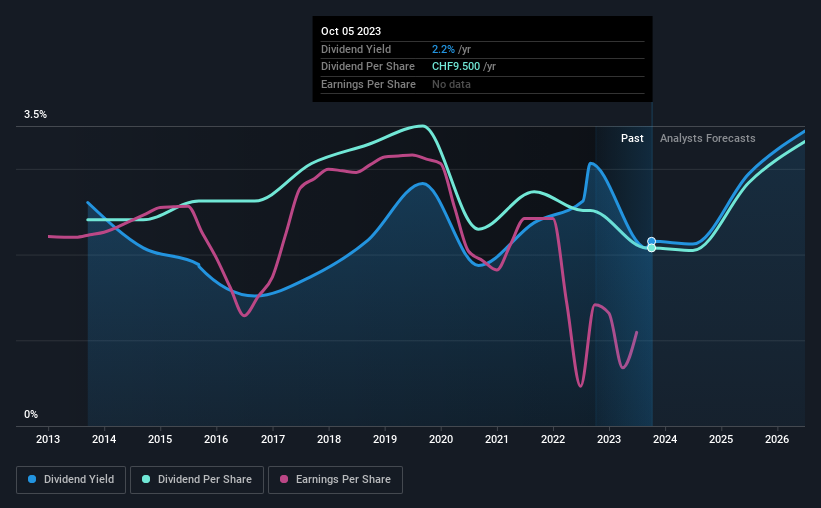
Task: Click the 2020 x-axis label
Action: [441, 439]
